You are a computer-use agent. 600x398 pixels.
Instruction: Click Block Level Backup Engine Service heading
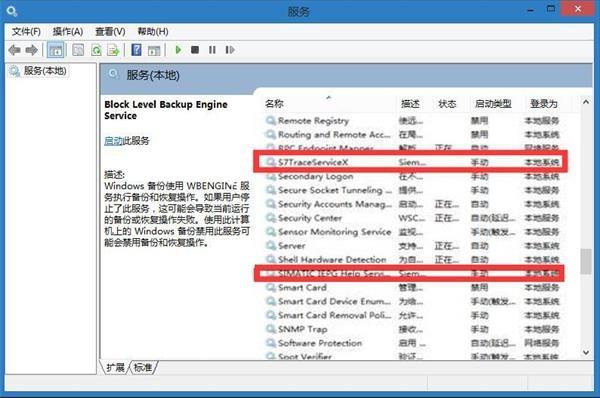point(166,110)
